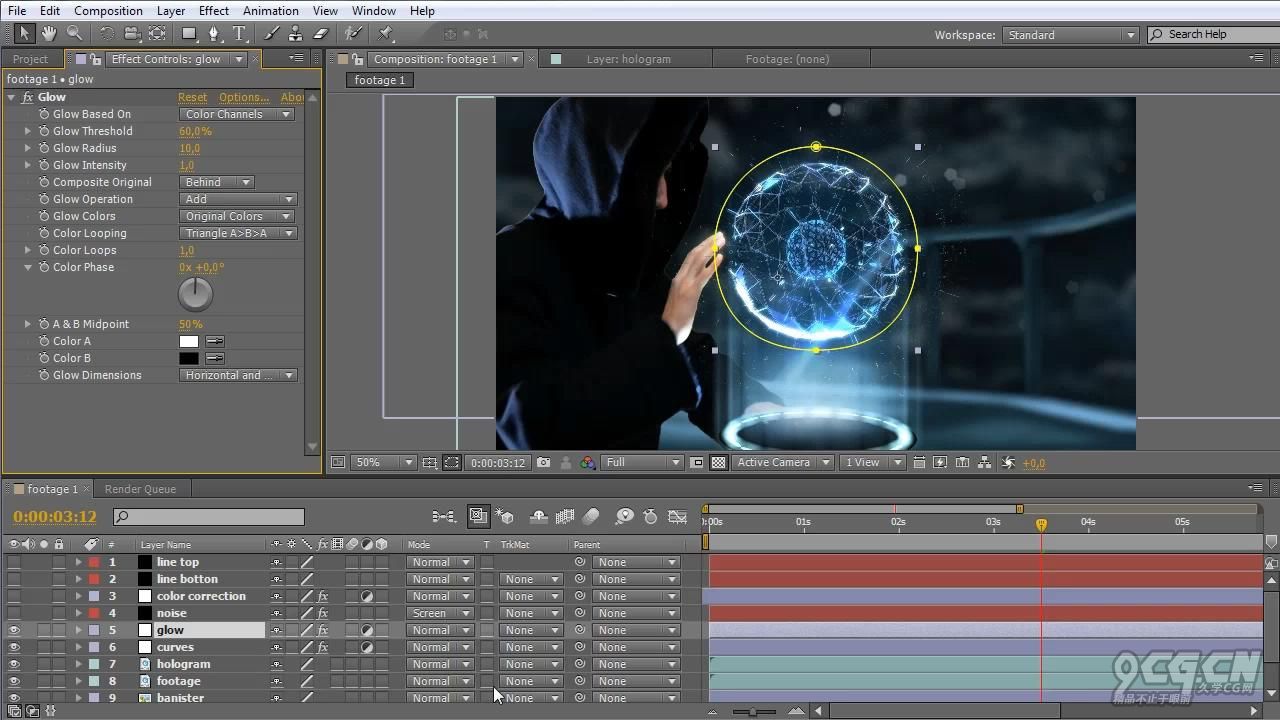1280x720 pixels.
Task: Select the Zoom magnifier tool
Action: [x=74, y=34]
